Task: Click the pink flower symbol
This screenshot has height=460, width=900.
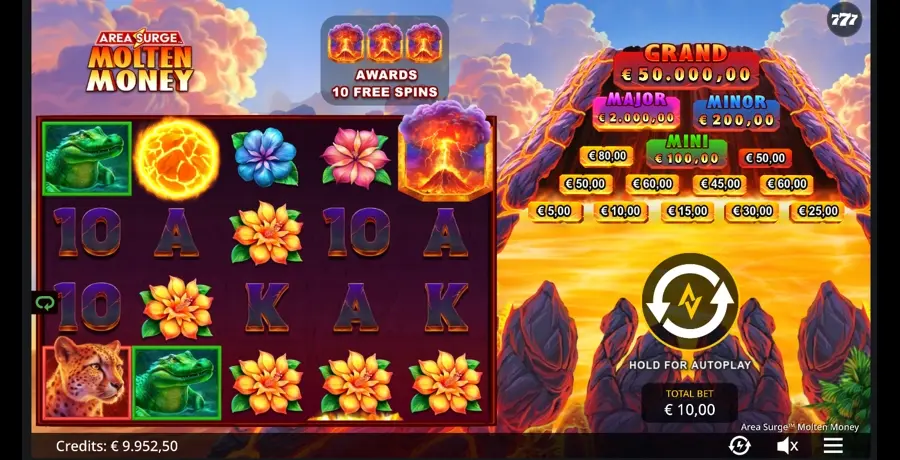Action: coord(356,157)
